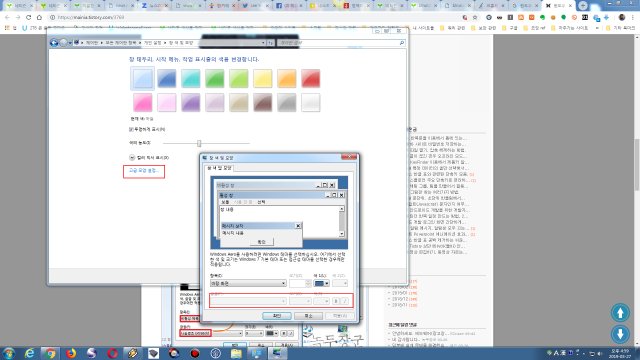
Task: Click the Chrome icon in the taskbar
Action: (x=50, y=353)
